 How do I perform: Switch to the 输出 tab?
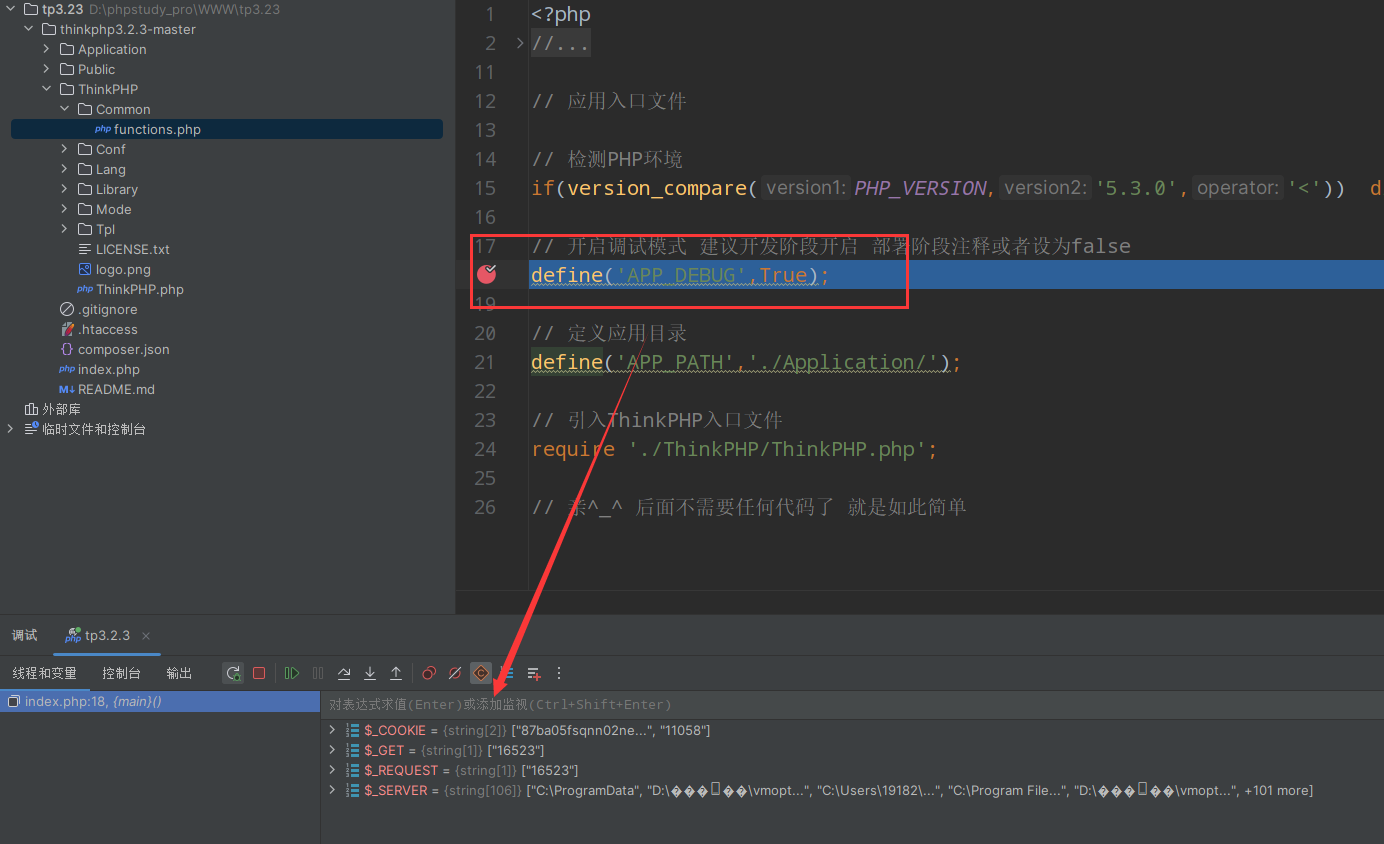point(179,673)
